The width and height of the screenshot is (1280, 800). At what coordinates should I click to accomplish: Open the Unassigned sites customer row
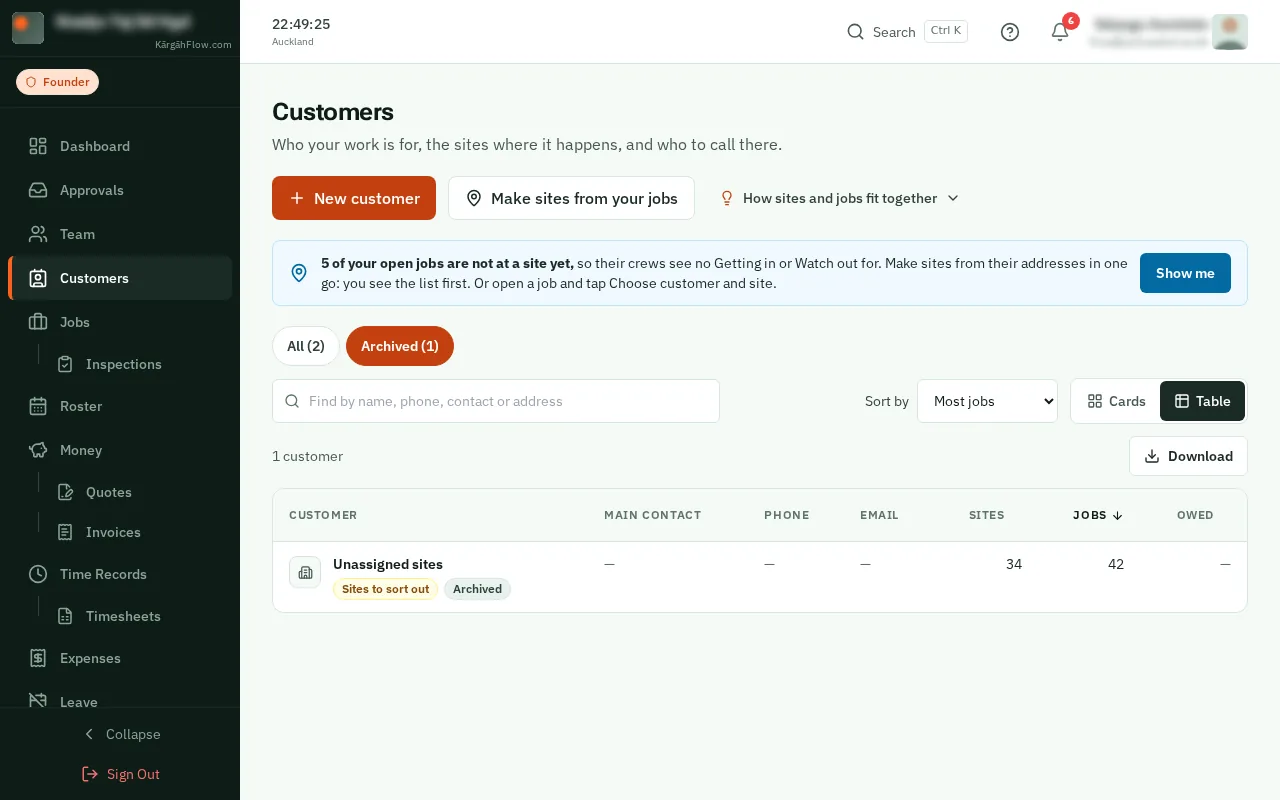click(760, 576)
